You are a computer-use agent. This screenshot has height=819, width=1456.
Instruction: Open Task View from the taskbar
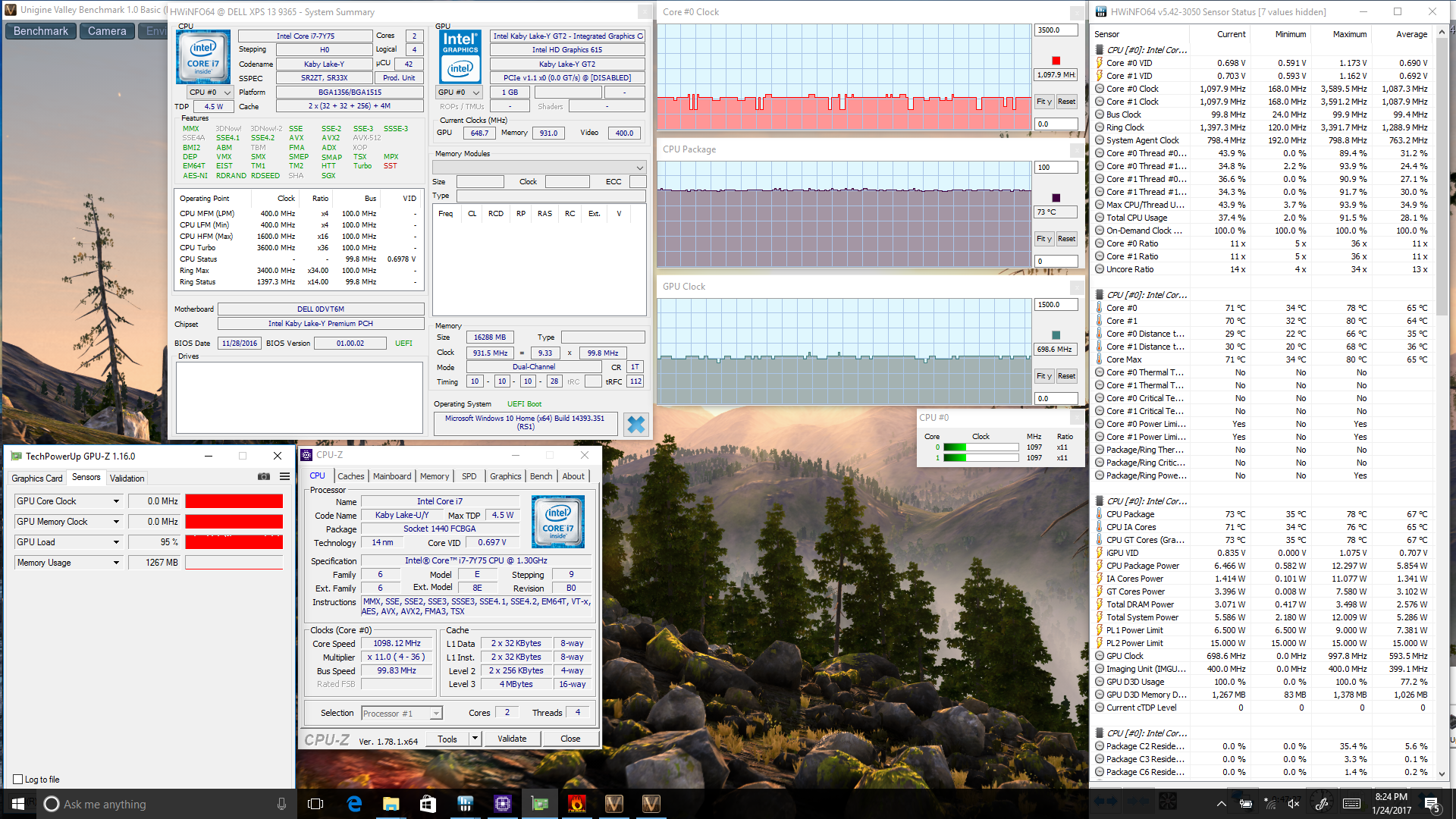pyautogui.click(x=316, y=804)
